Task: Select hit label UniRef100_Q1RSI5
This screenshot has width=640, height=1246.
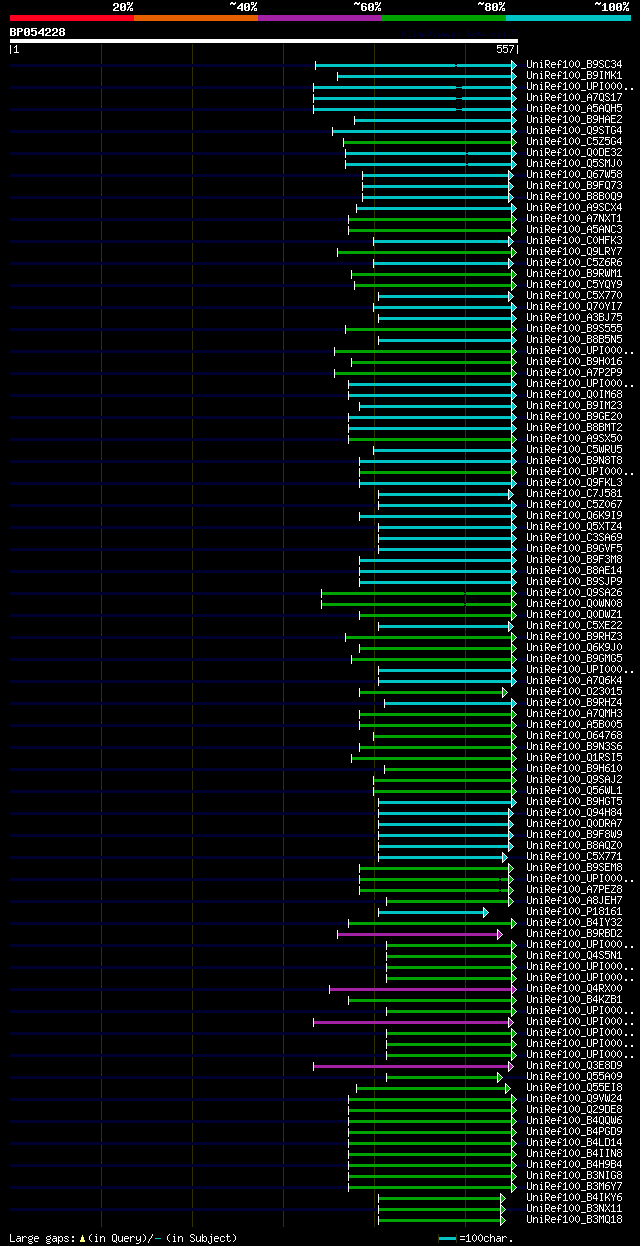Action: click(574, 758)
